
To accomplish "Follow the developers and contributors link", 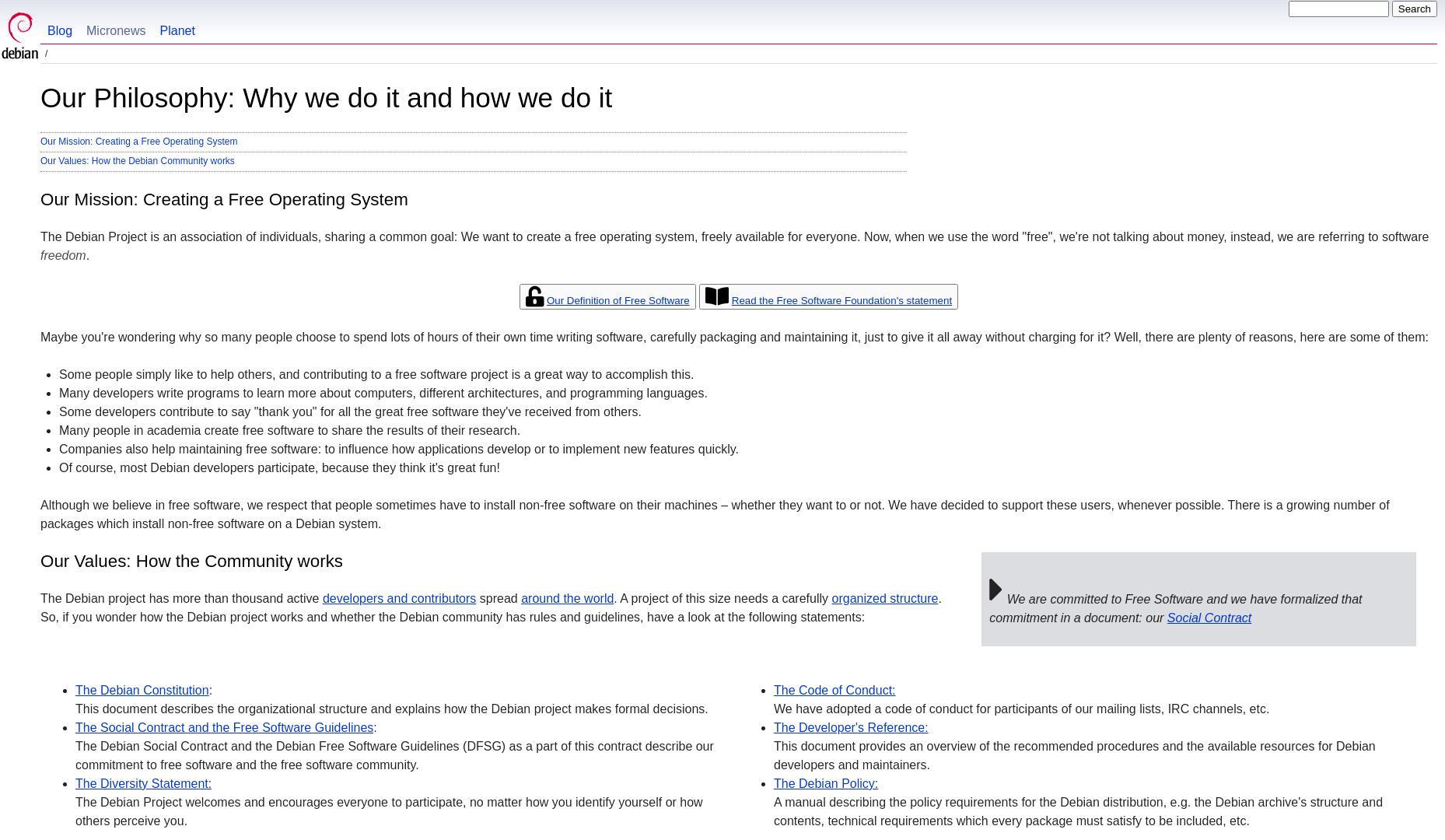I will coord(399,598).
